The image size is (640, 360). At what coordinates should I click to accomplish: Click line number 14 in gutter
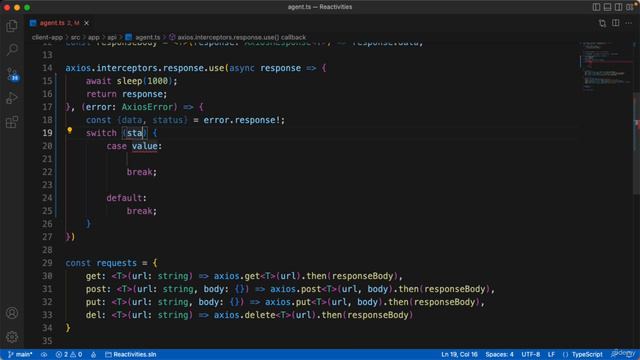(47, 68)
